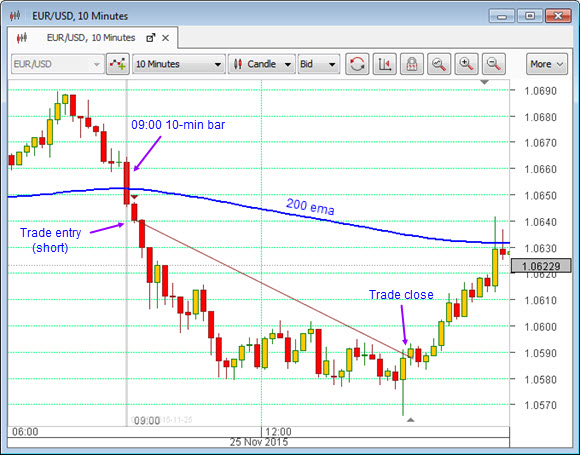This screenshot has width=580, height=455.
Task: Open the Candle chart type dropdown
Action: point(262,64)
